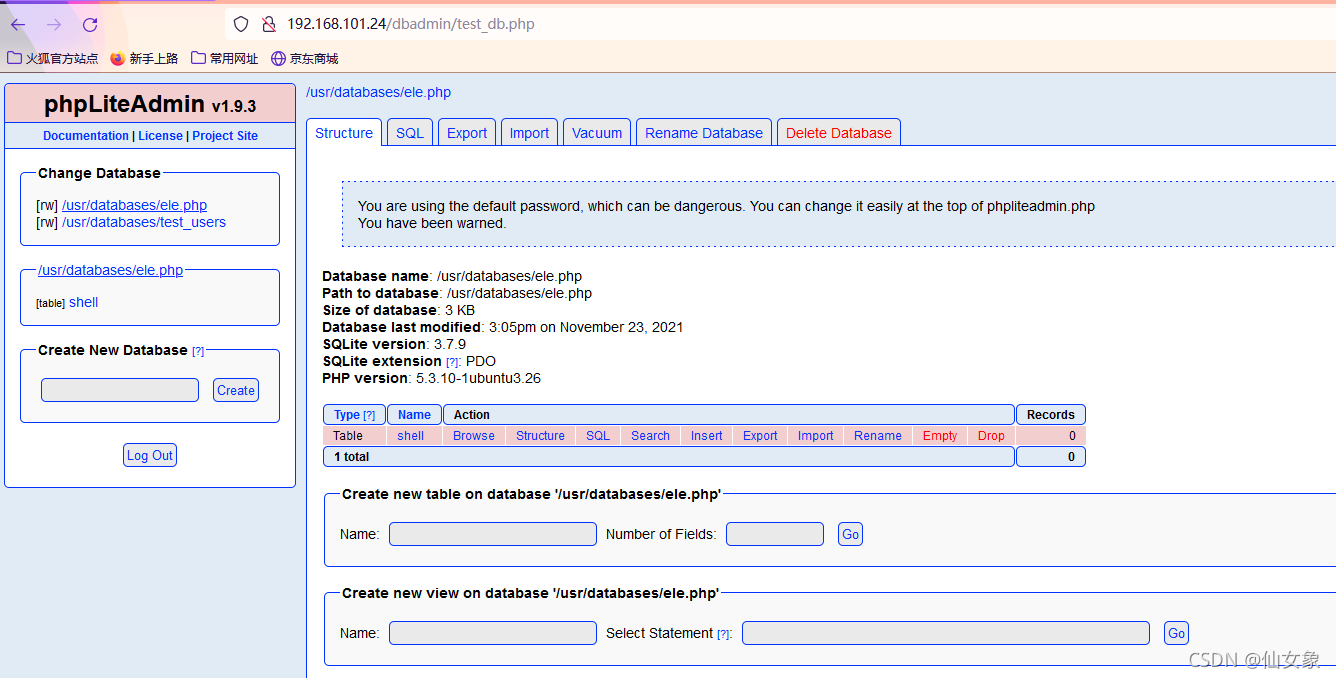Click Browse for the shell table
The height and width of the screenshot is (678, 1336).
474,436
